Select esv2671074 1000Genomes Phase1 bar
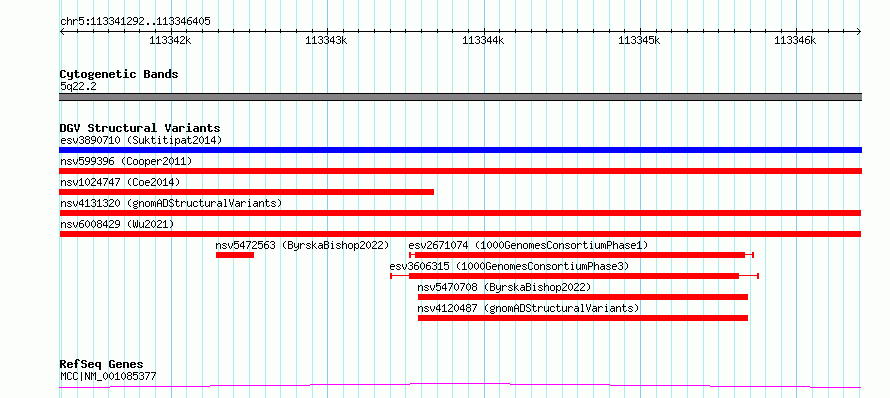The height and width of the screenshot is (398, 890). [x=581, y=255]
